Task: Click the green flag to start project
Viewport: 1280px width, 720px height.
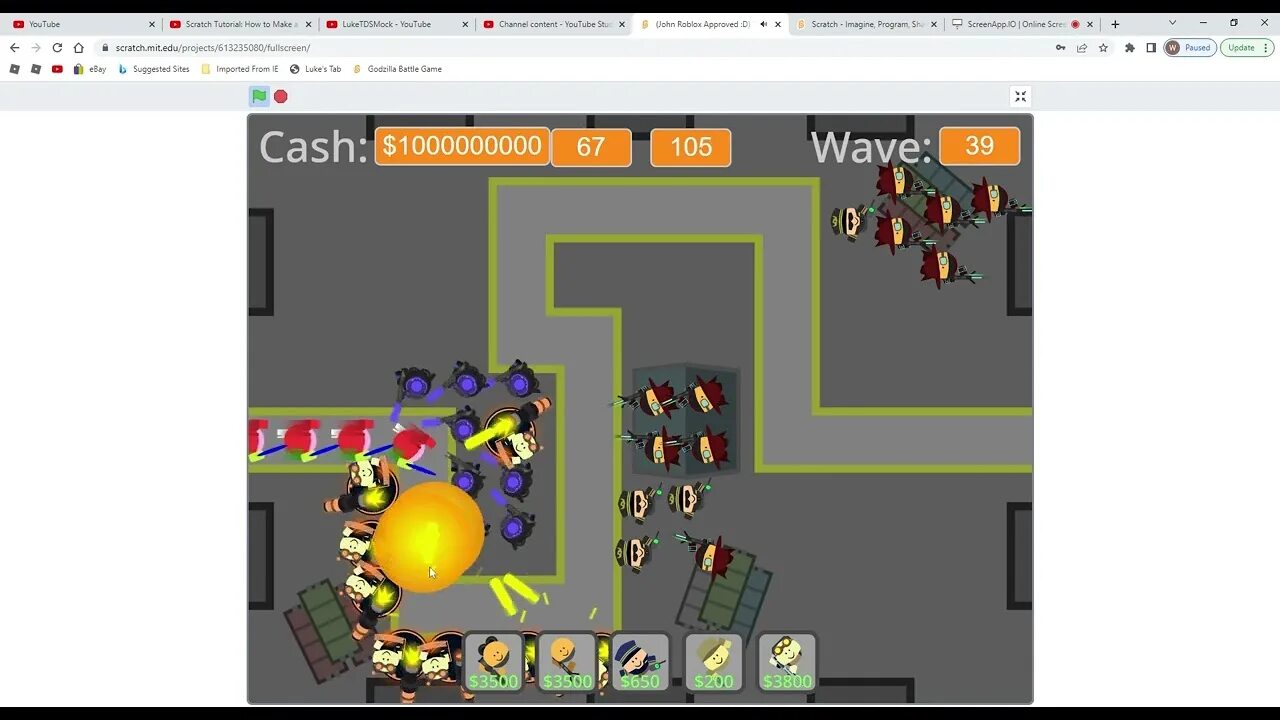Action: click(259, 96)
